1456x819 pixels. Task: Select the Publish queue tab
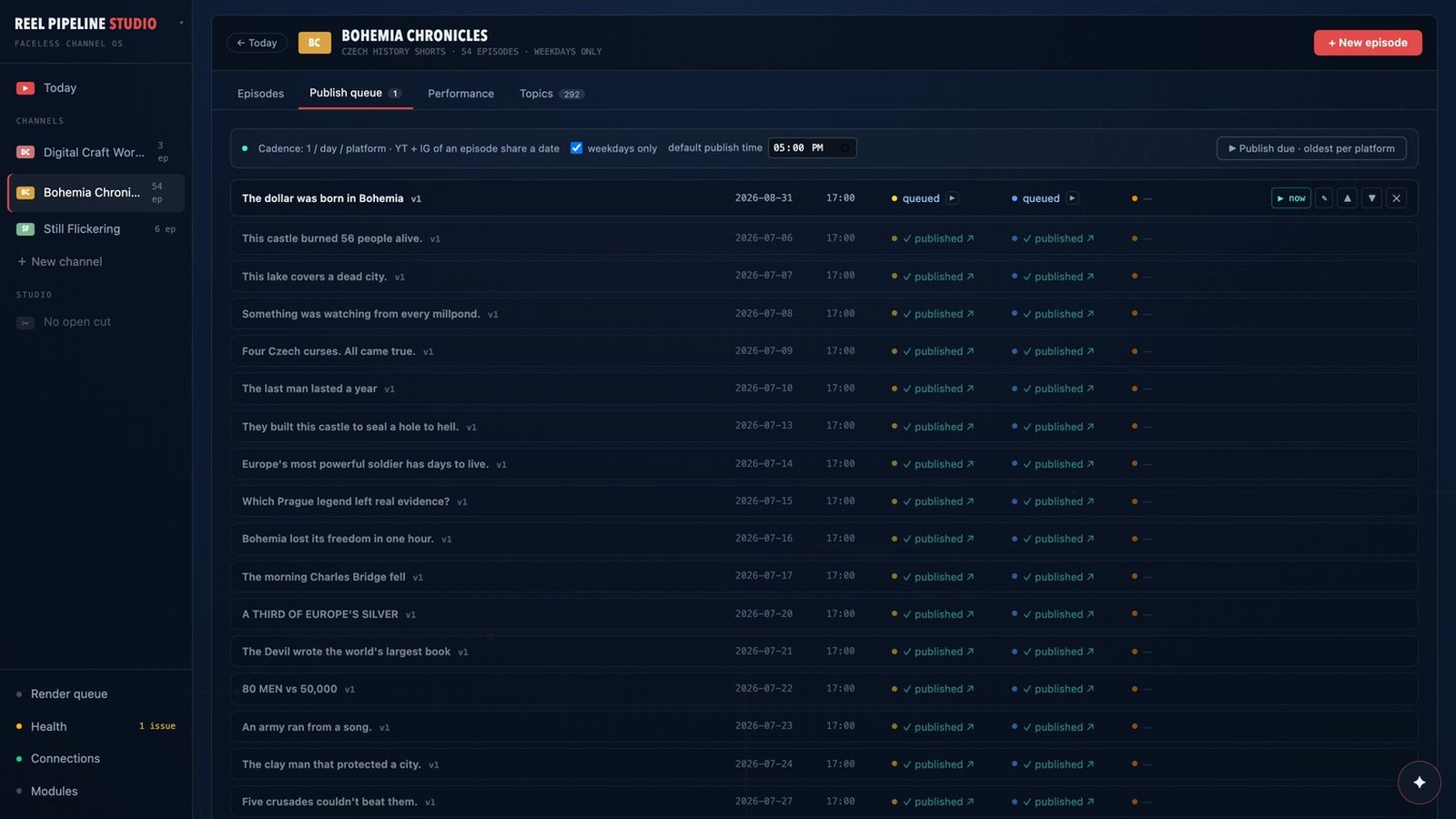coord(355,93)
